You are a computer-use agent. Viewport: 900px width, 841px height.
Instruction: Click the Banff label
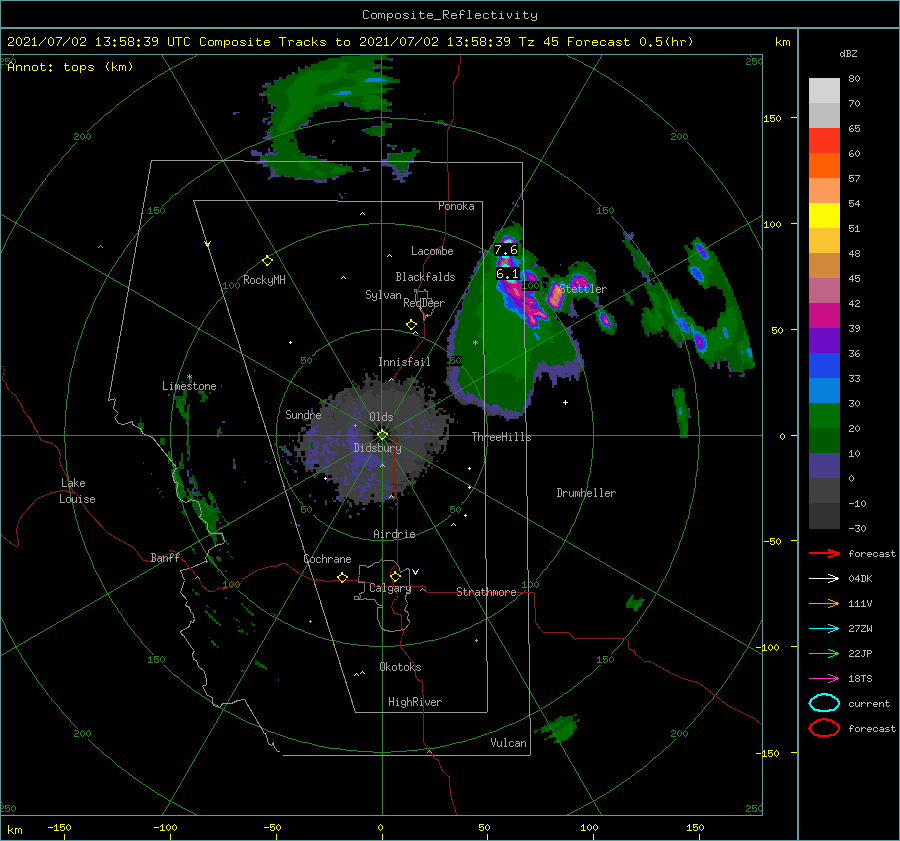pos(165,558)
